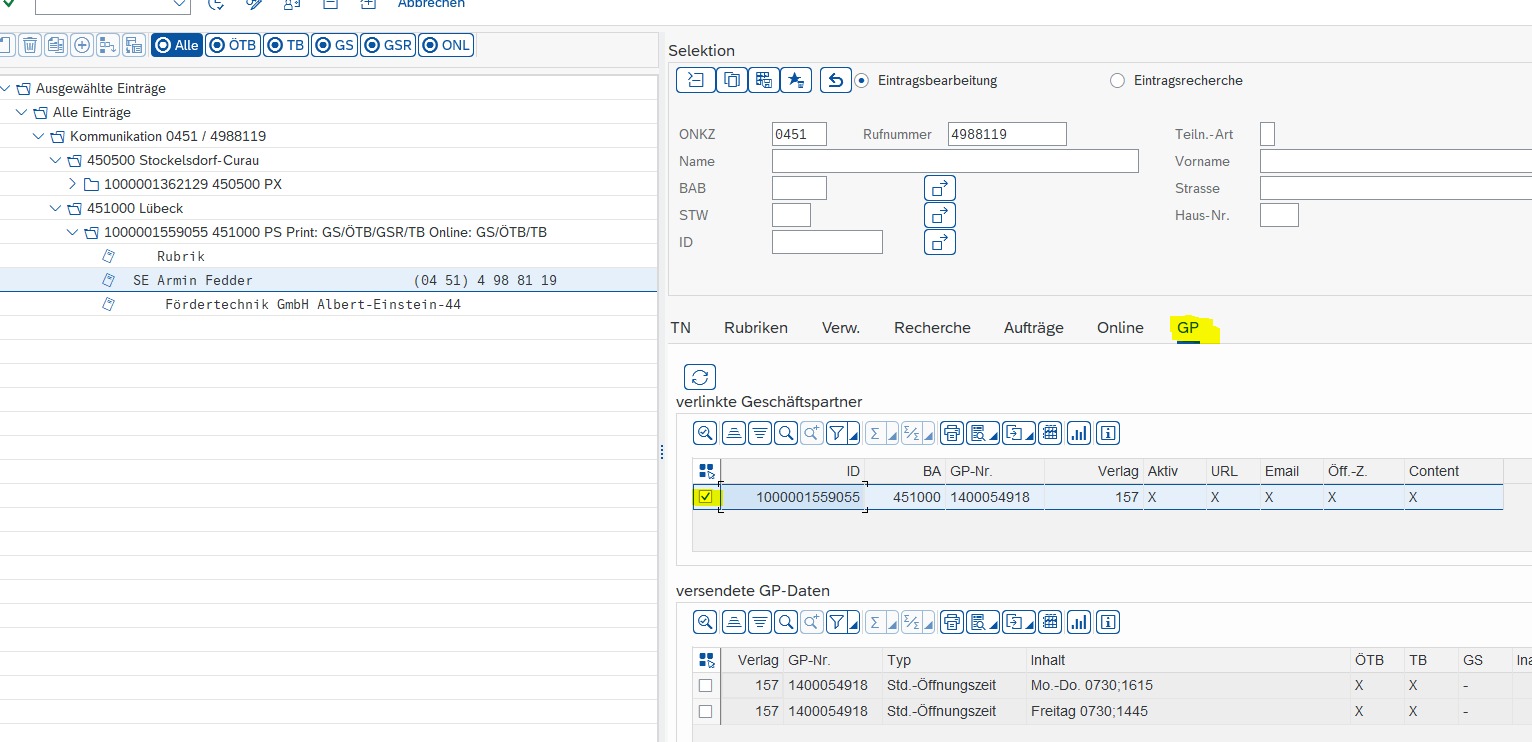Select the GS filter toggle
The image size is (1532, 742).
coord(334,45)
